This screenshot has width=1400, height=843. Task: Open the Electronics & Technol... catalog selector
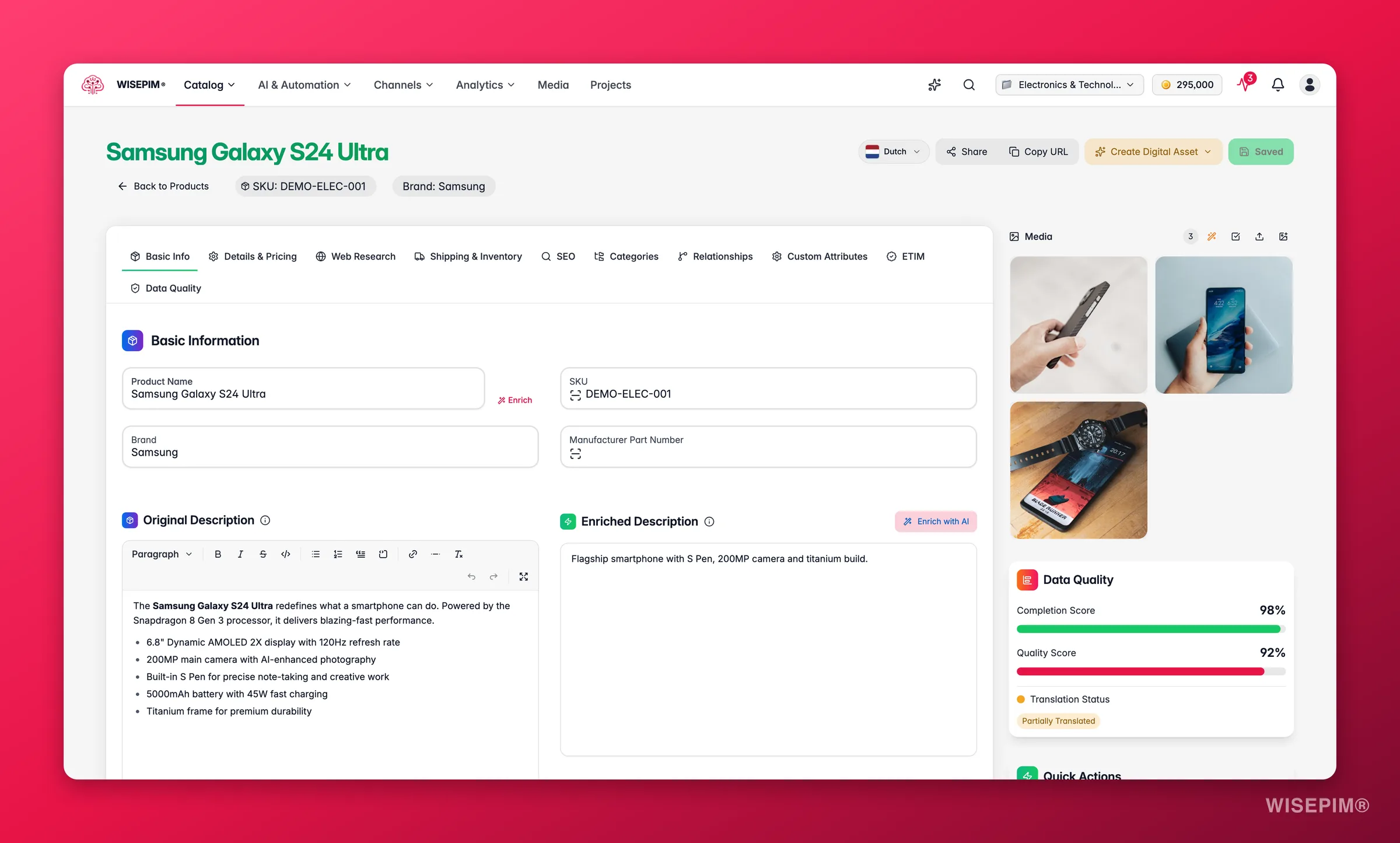(1069, 85)
